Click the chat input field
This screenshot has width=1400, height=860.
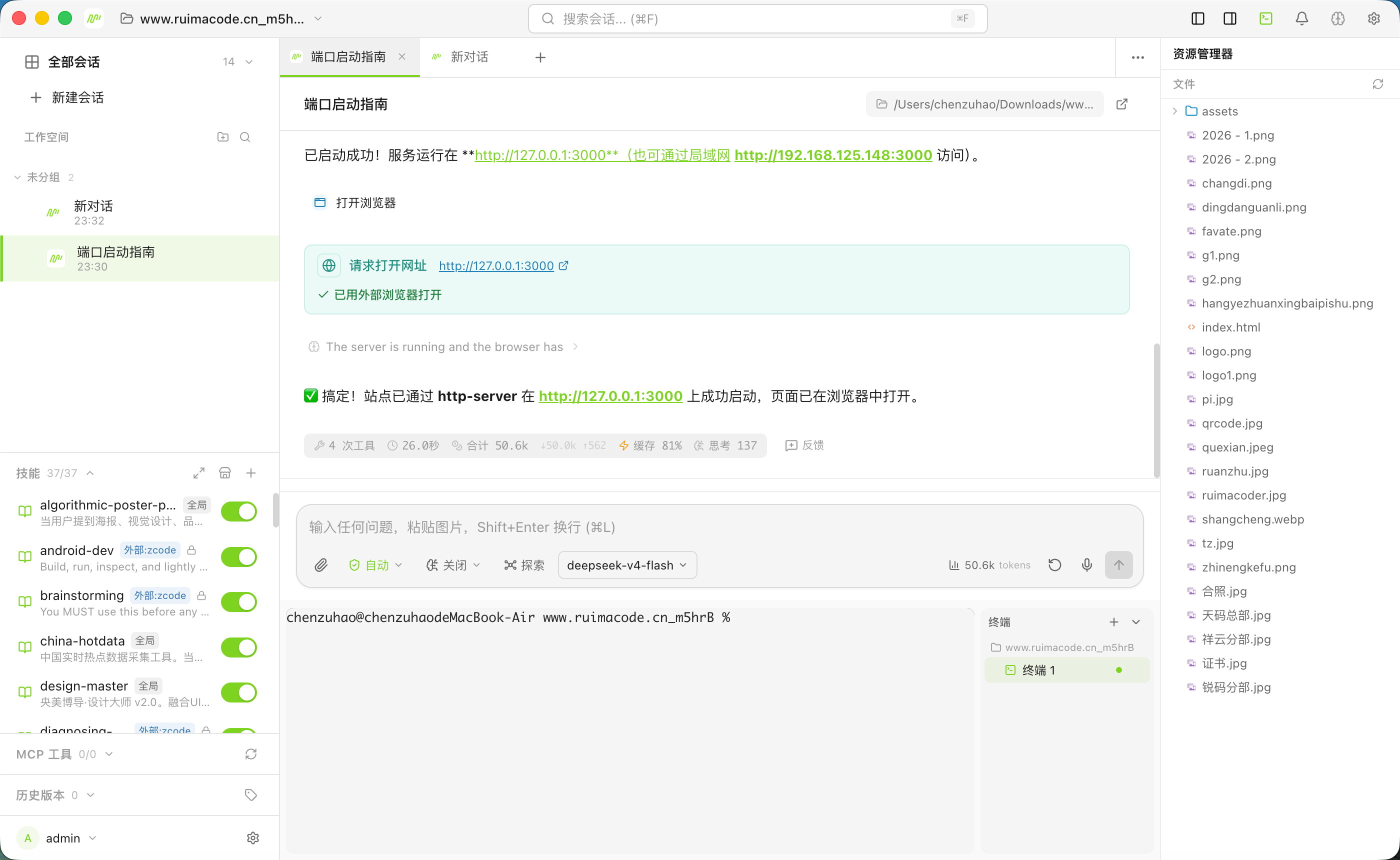(x=719, y=527)
